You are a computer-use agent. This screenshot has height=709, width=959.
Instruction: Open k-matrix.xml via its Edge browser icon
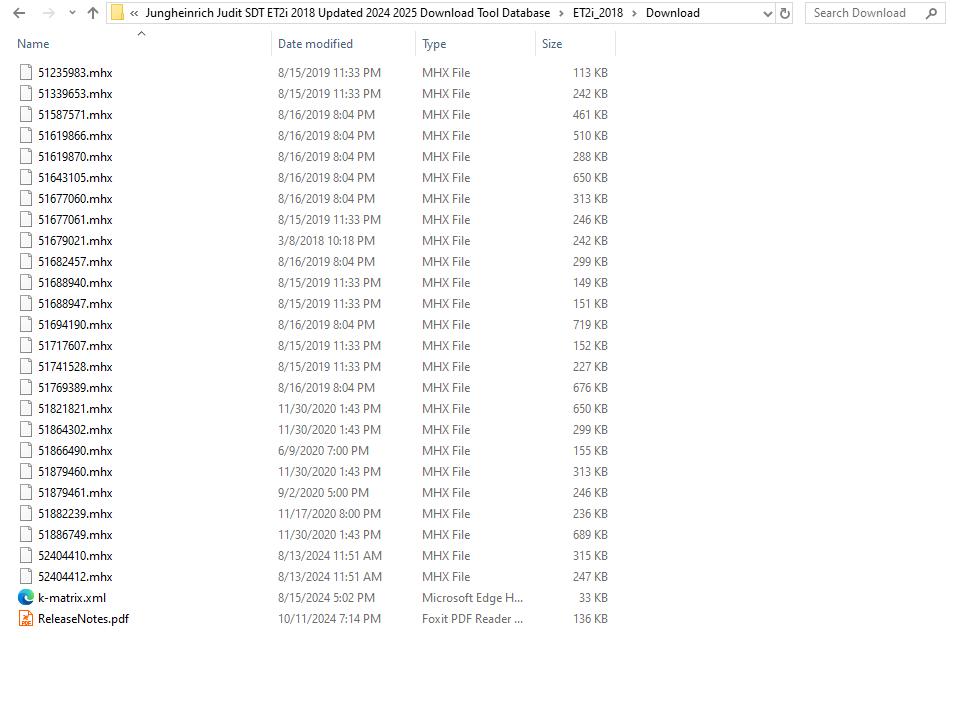point(24,597)
